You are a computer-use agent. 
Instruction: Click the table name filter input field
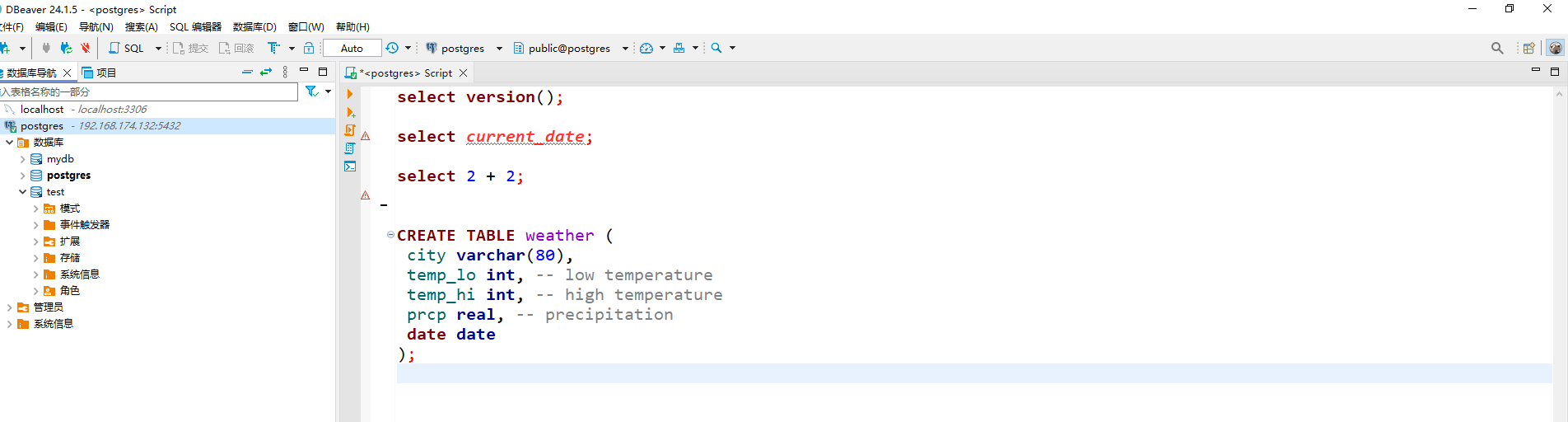[148, 91]
